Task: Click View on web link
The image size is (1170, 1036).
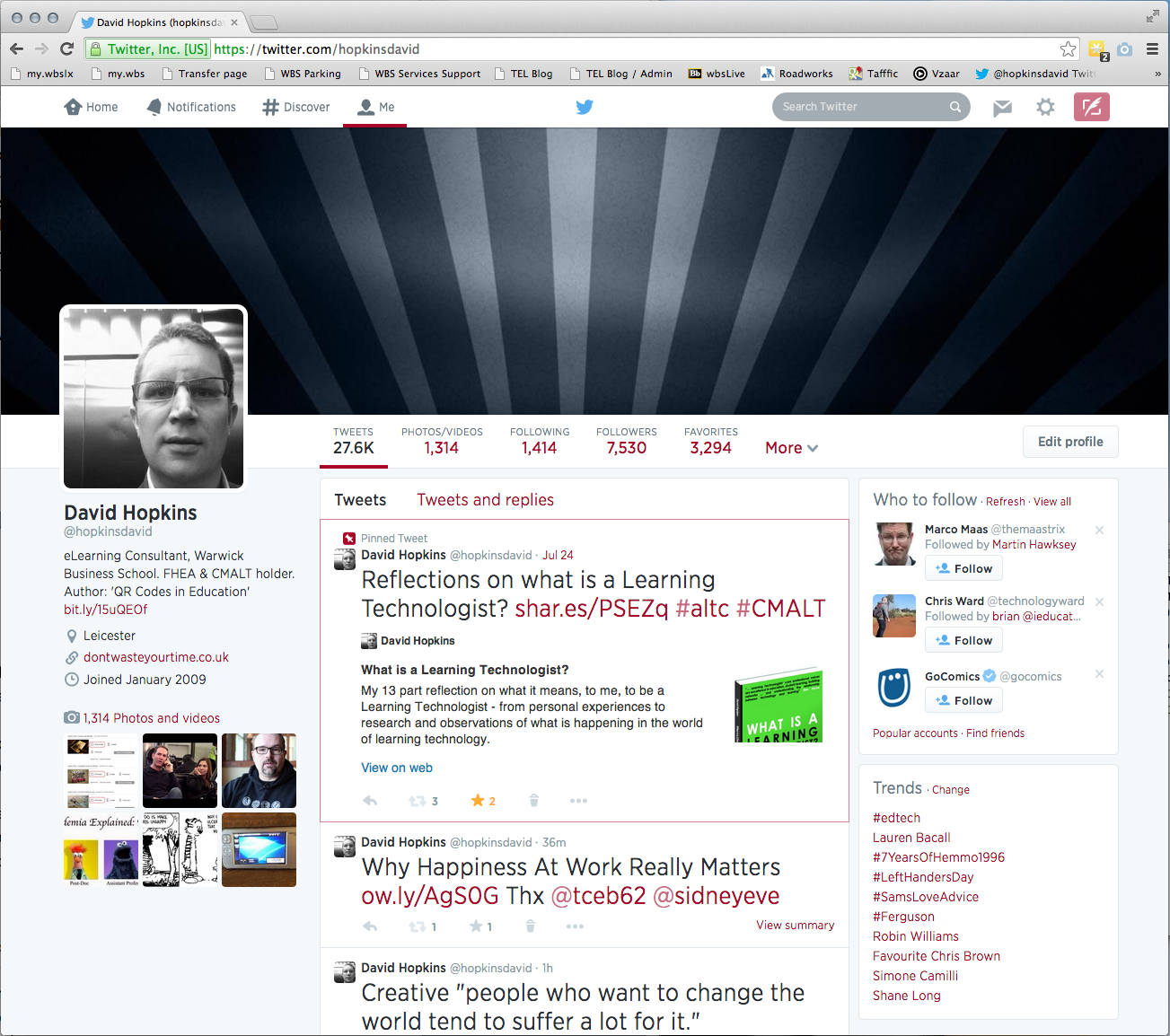Action: [x=397, y=768]
